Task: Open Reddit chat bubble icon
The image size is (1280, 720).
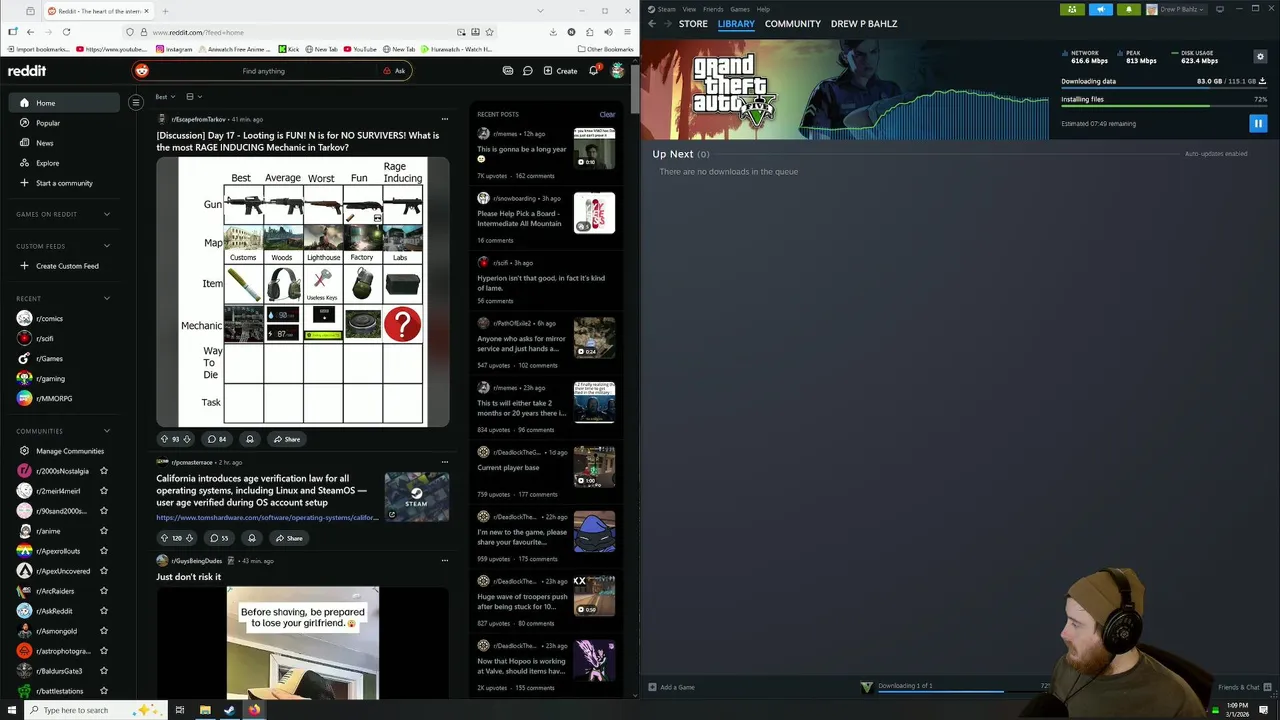Action: point(528,71)
